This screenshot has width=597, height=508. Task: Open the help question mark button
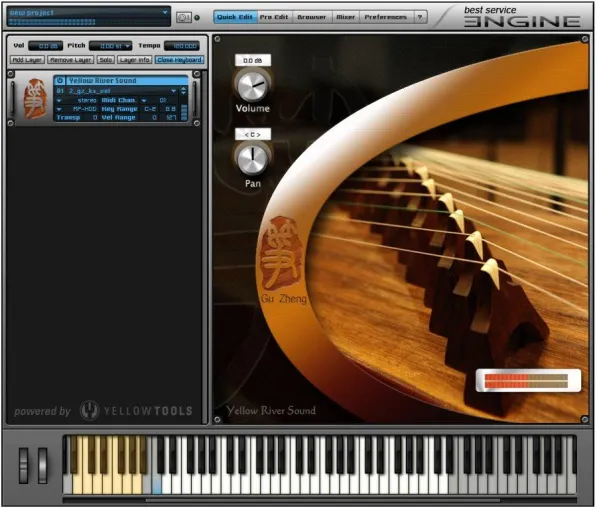pos(420,17)
